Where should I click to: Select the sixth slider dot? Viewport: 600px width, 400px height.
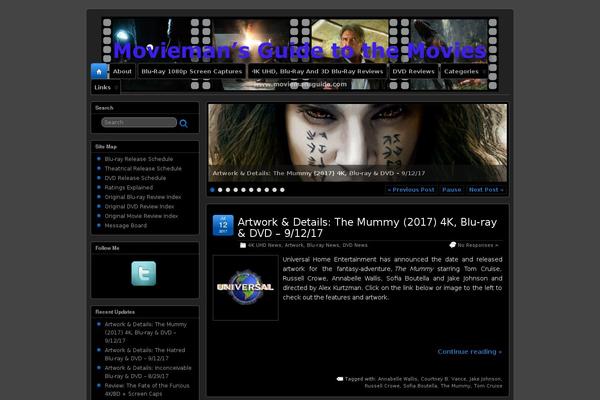click(251, 190)
